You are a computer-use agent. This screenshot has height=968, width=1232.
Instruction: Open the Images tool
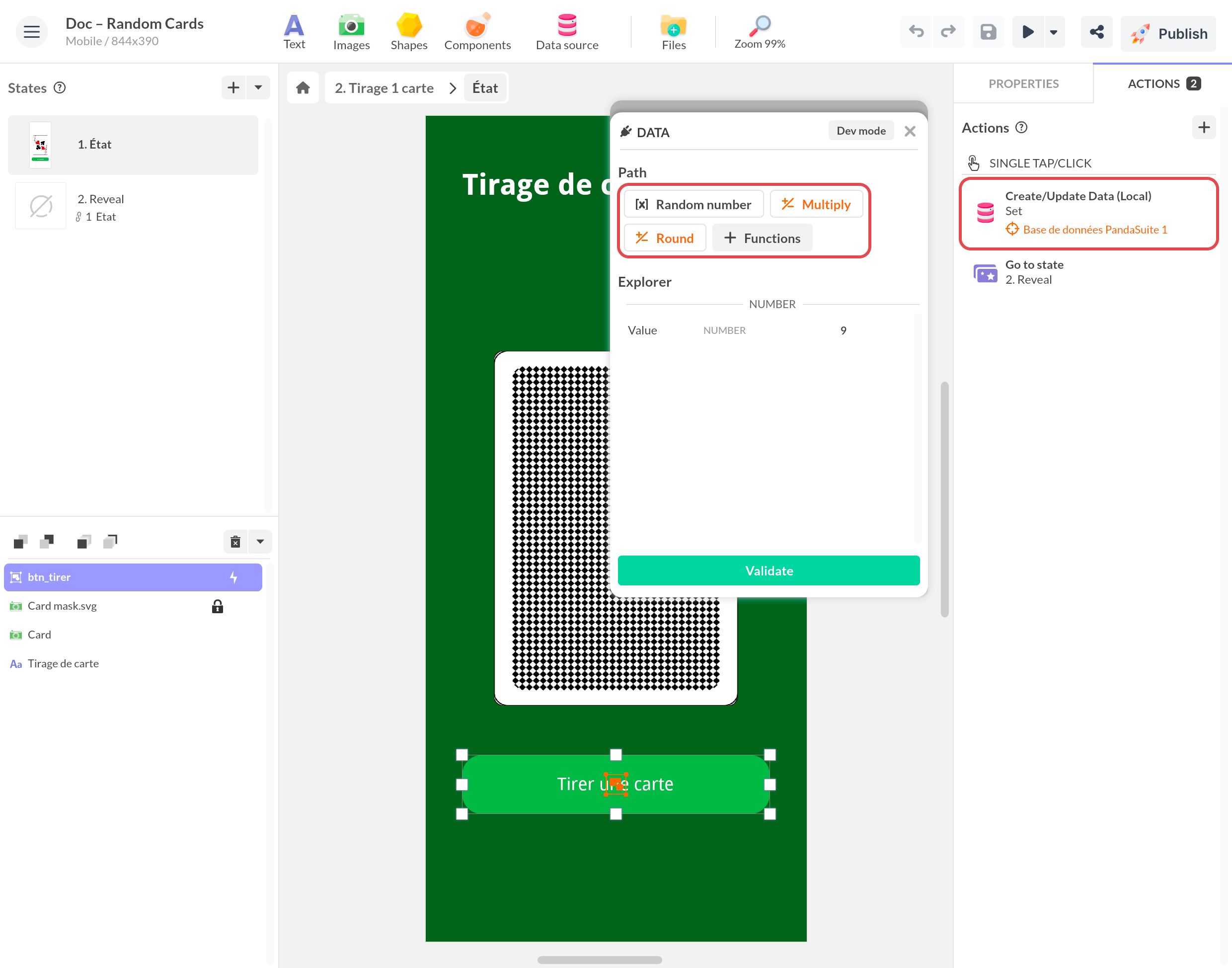pyautogui.click(x=351, y=32)
